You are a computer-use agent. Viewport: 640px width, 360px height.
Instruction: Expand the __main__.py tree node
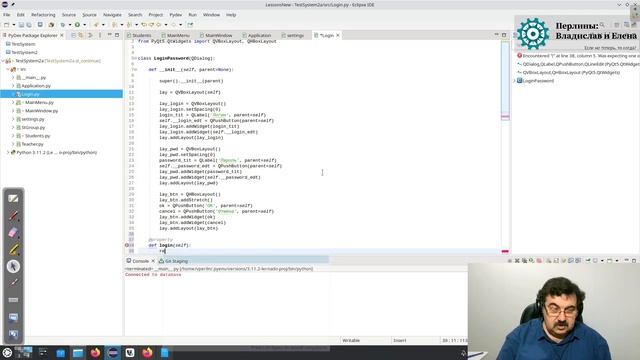[13, 78]
